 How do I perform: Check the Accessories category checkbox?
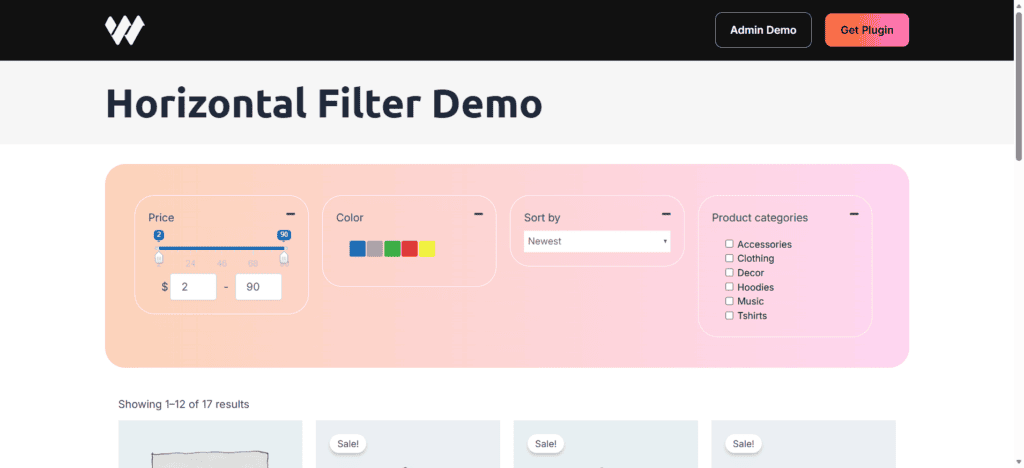[x=729, y=243]
